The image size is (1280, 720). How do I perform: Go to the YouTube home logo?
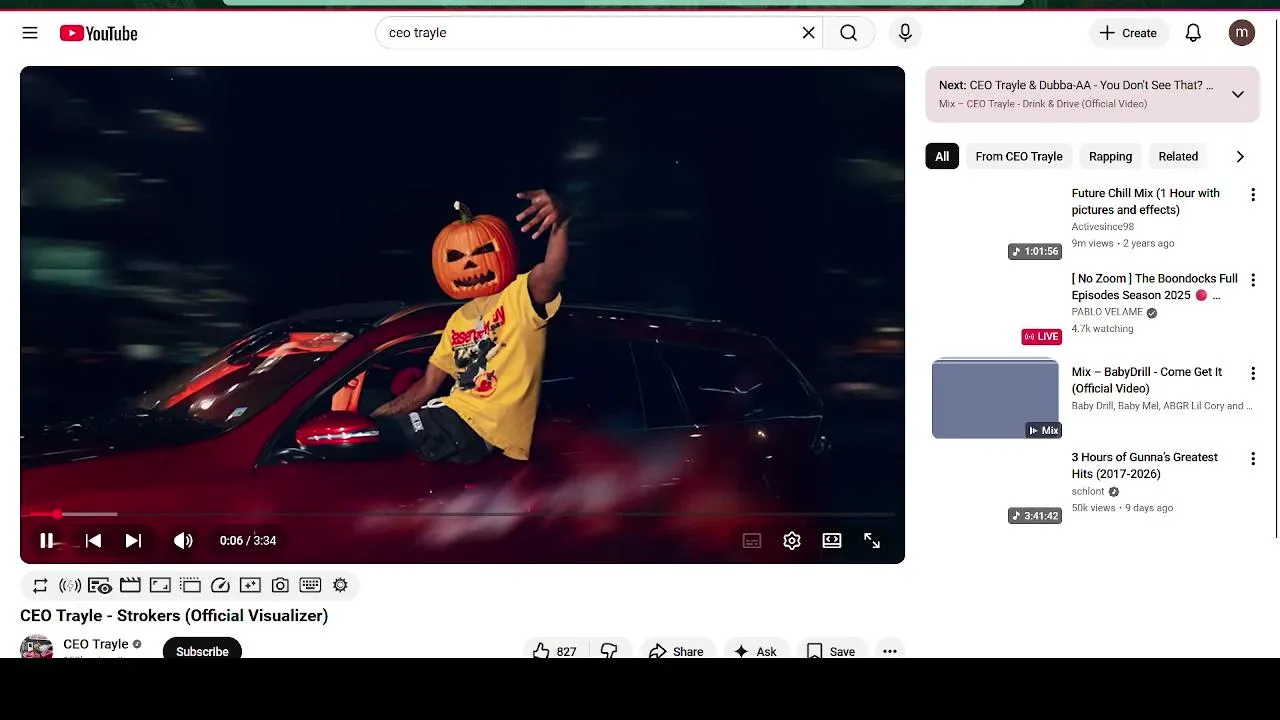click(x=98, y=33)
